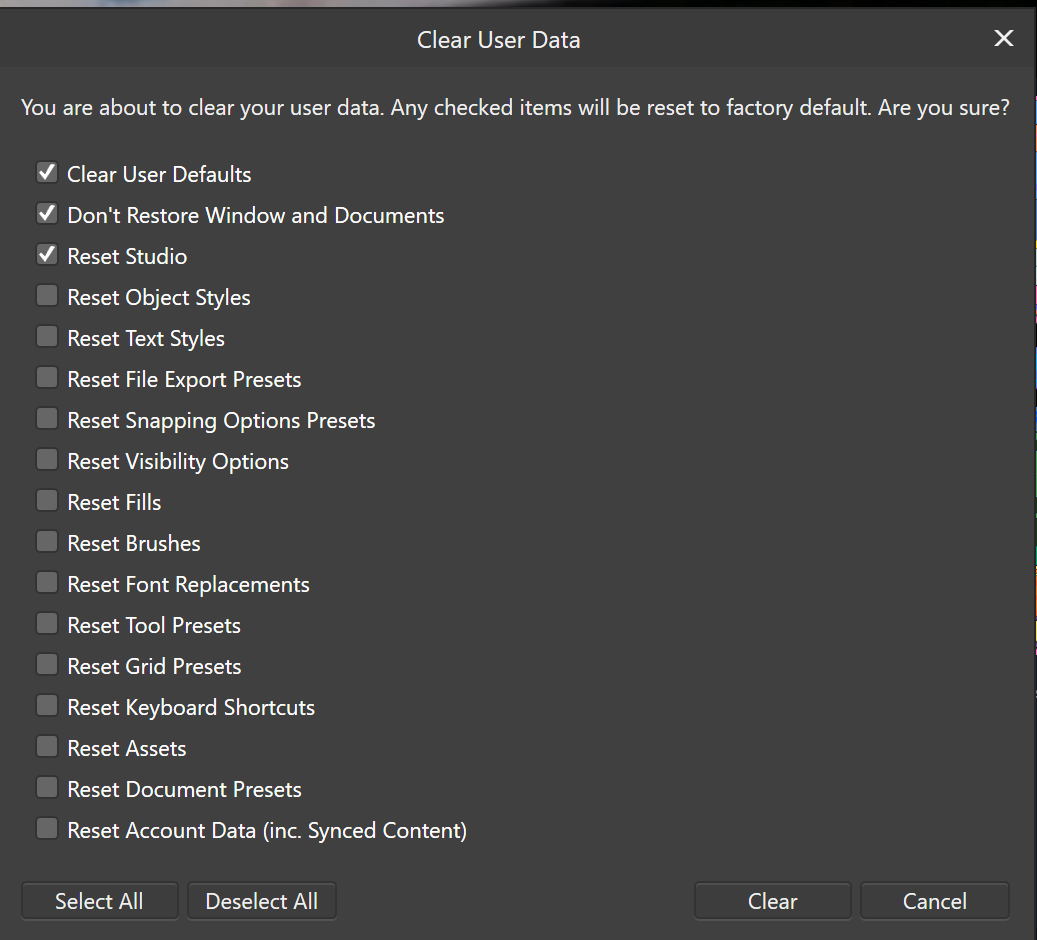1037x940 pixels.
Task: Check the Reset Assets box
Action: click(47, 747)
